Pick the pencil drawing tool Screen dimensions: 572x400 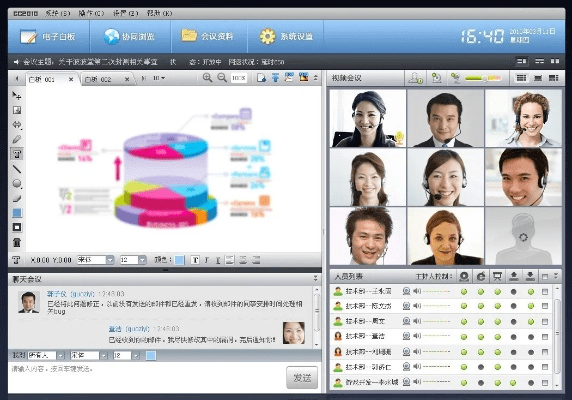point(17,139)
